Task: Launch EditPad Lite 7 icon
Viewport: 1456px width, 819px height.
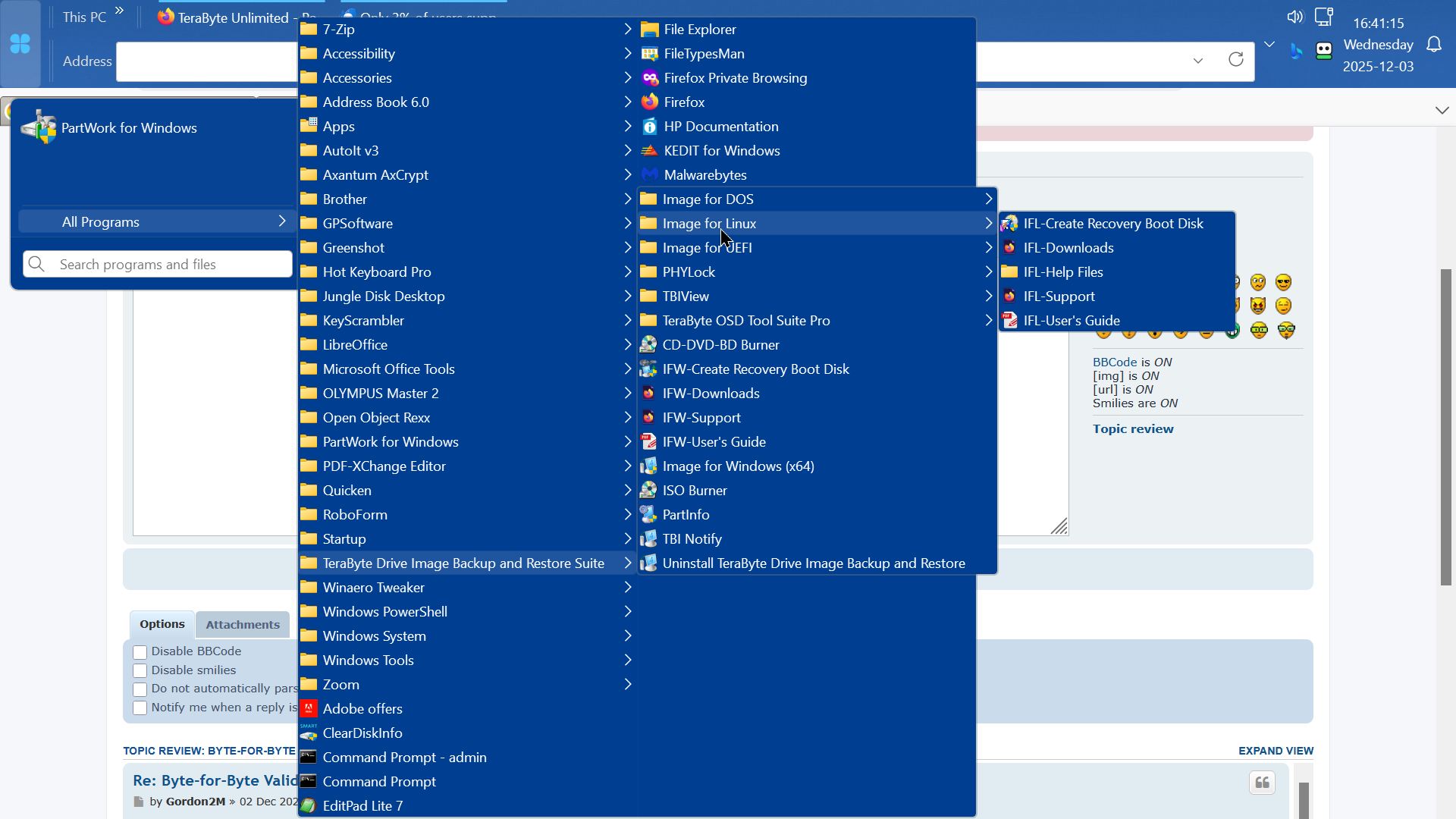Action: [x=309, y=806]
